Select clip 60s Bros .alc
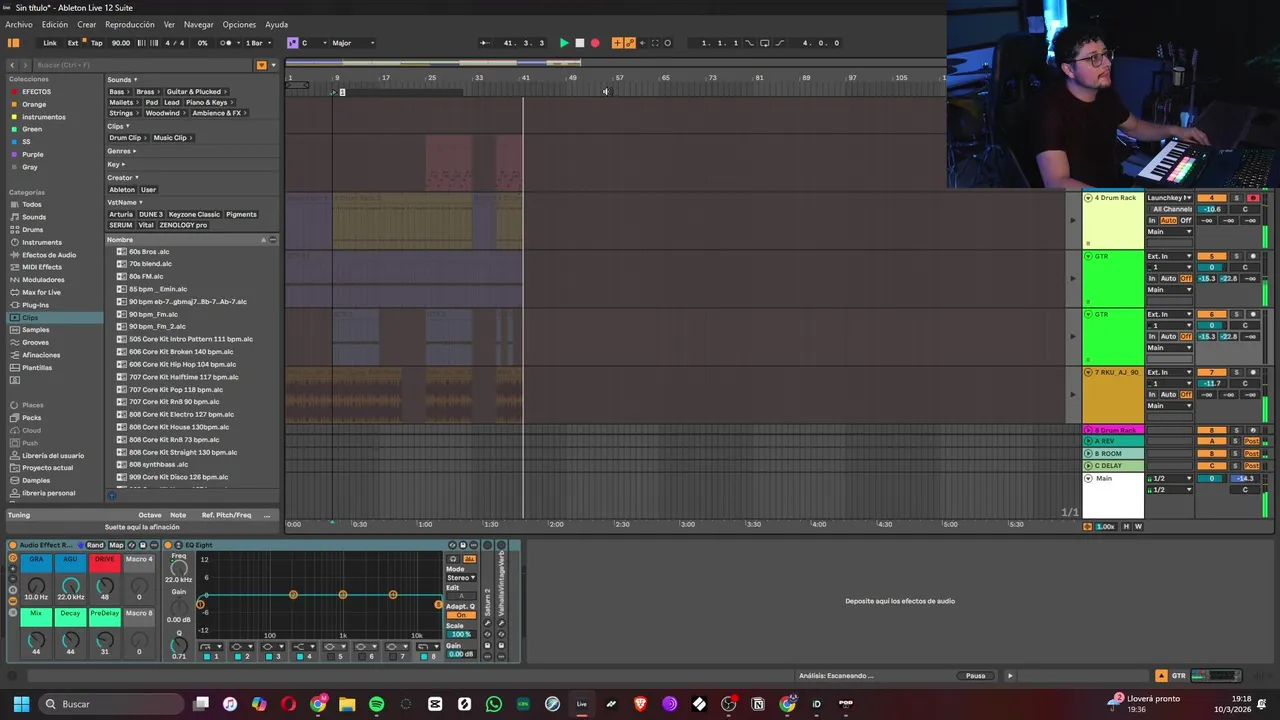This screenshot has width=1280, height=720. point(149,251)
